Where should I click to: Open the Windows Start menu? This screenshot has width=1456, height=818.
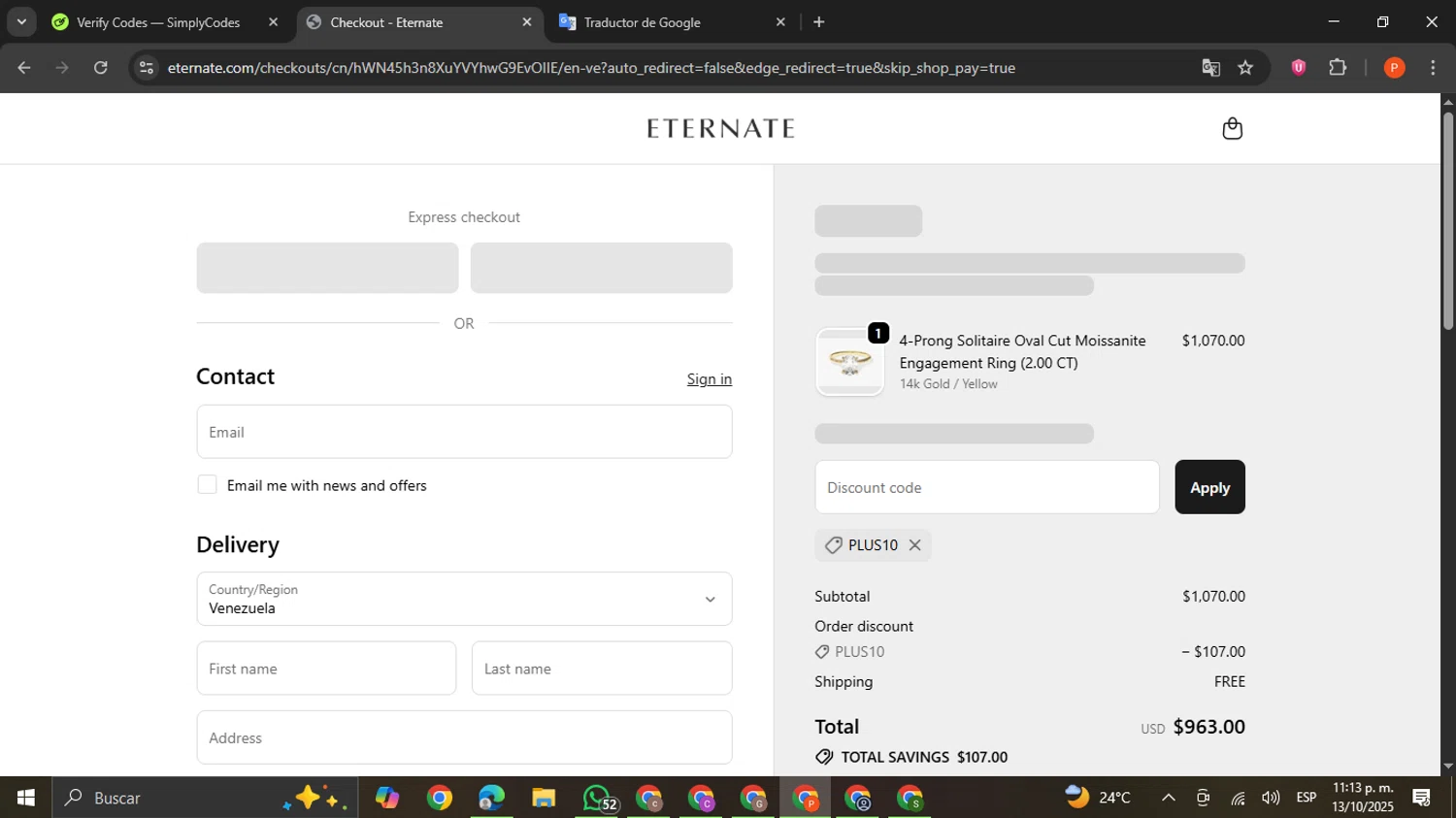click(25, 798)
